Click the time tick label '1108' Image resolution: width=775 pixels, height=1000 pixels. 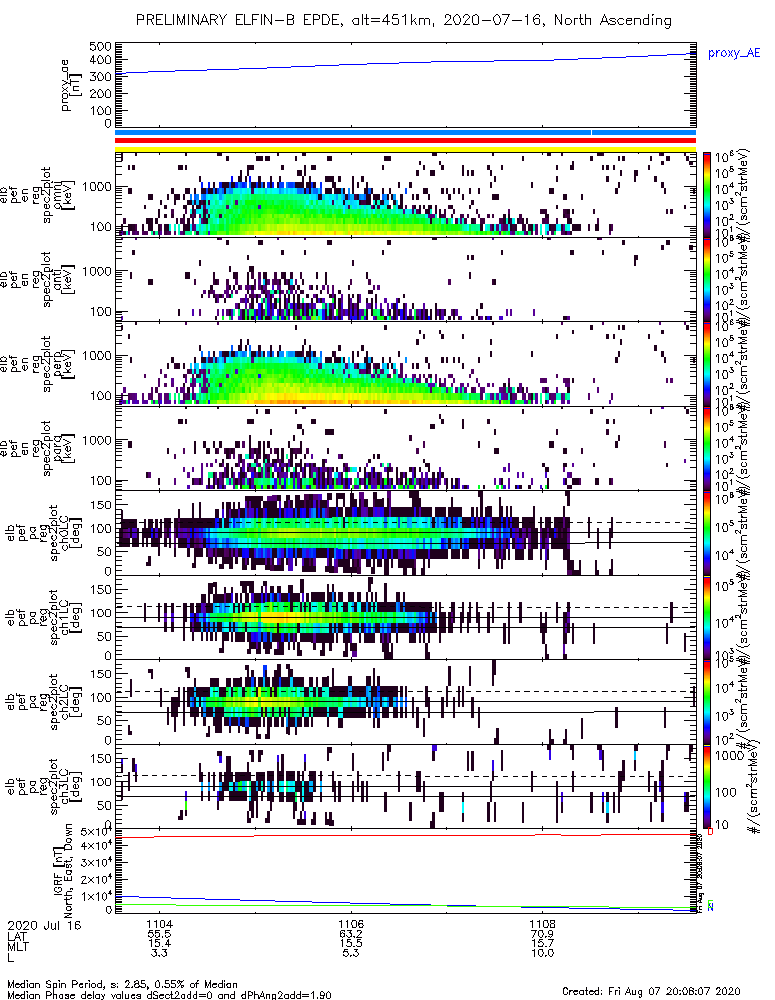542,924
